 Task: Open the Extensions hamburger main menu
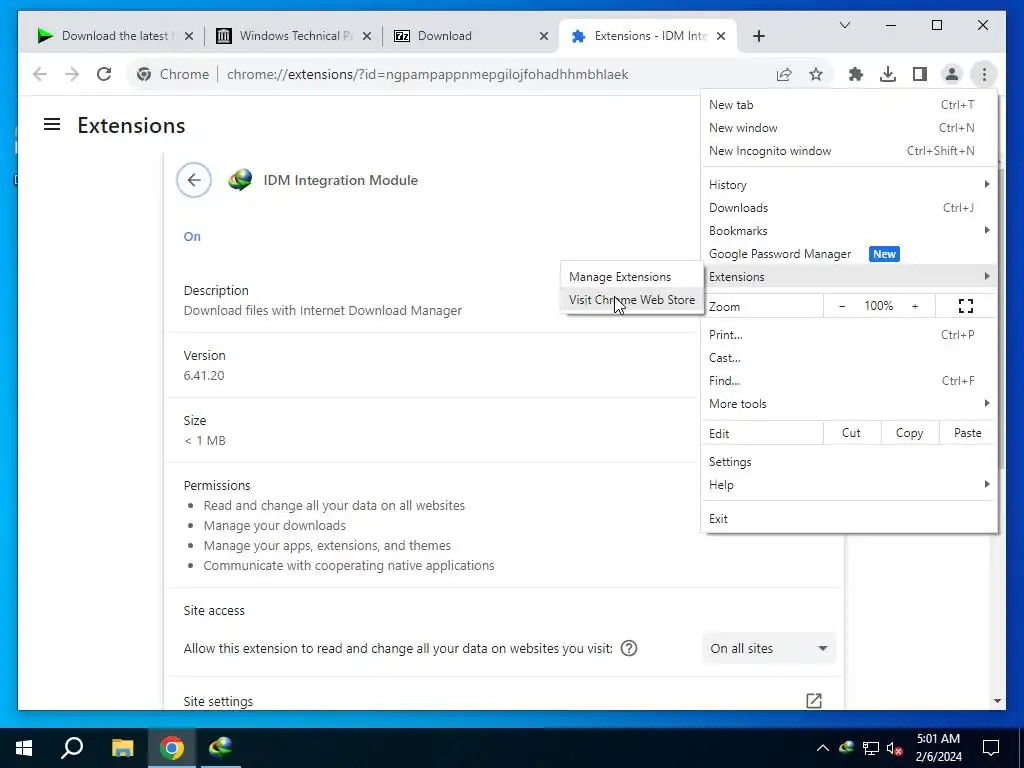coord(52,124)
